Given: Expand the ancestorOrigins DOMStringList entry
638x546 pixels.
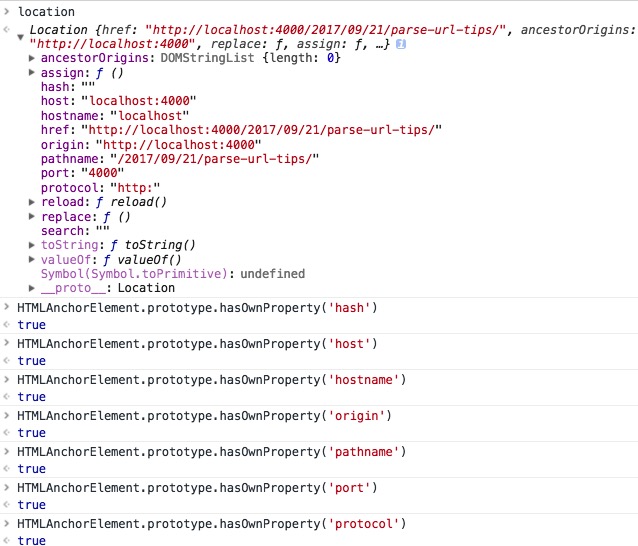Looking at the screenshot, I should coord(32,58).
